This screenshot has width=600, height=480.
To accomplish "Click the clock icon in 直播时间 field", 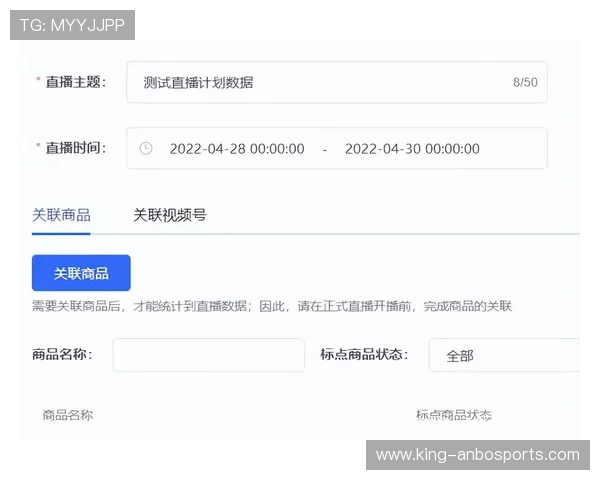I will coord(146,149).
